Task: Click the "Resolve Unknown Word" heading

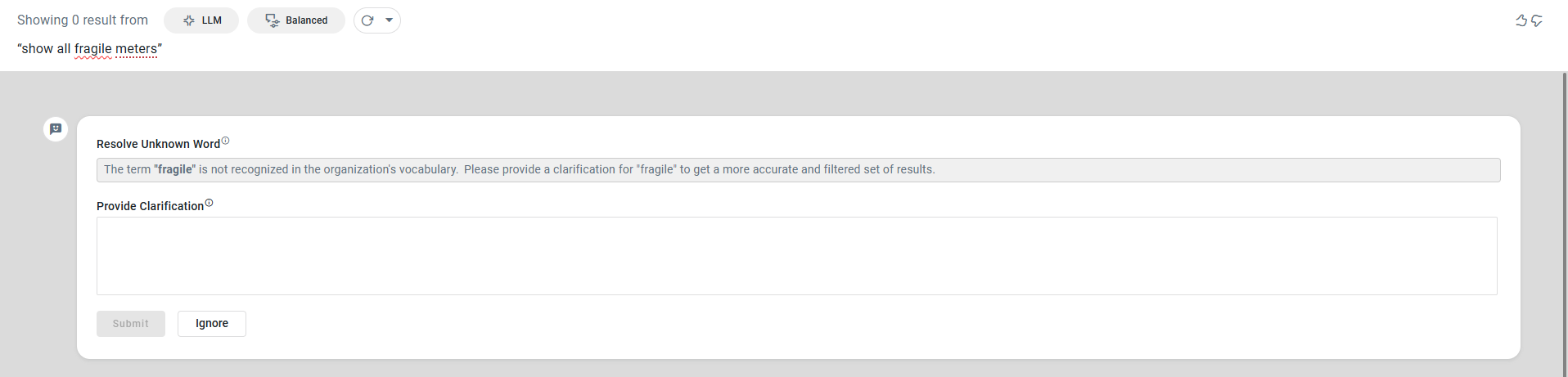Action: tap(158, 144)
